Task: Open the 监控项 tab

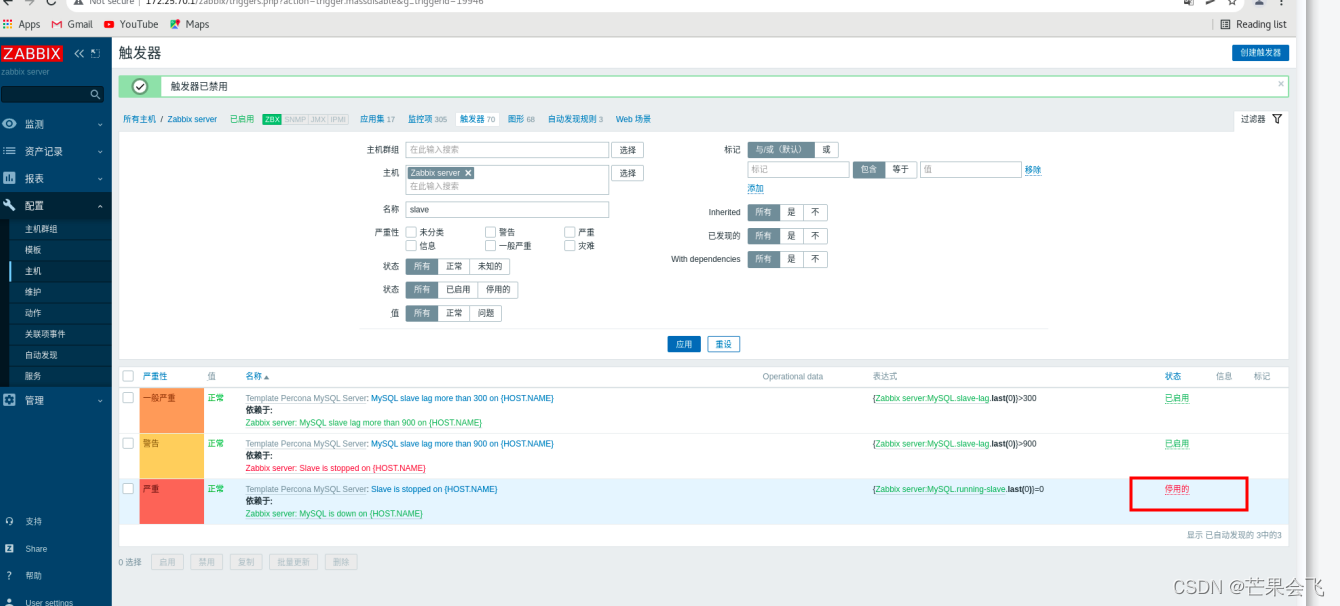Action: 427,119
